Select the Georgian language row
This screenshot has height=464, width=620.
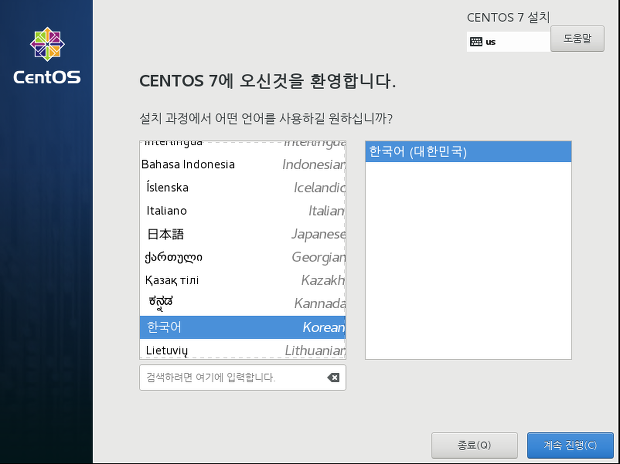(x=242, y=258)
